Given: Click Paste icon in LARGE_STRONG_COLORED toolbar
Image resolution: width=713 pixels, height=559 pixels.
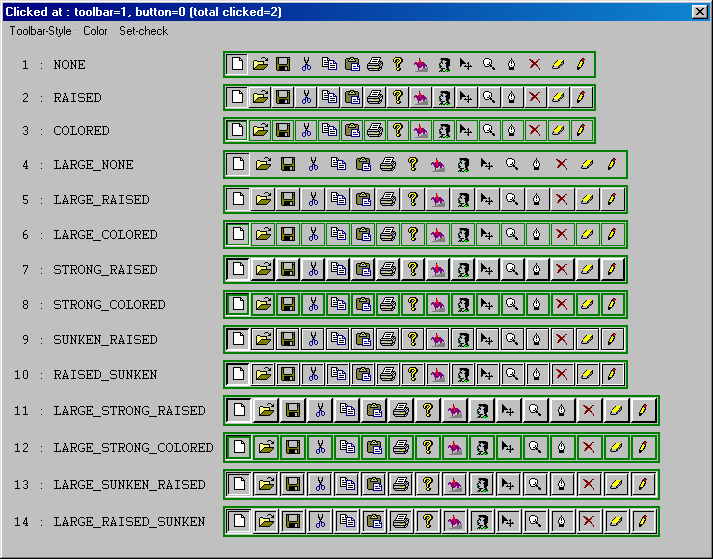Looking at the screenshot, I should 374,447.
